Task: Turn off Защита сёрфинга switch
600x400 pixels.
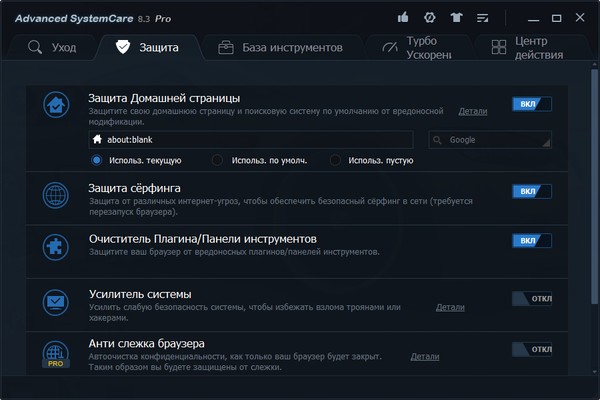Action: tap(532, 191)
